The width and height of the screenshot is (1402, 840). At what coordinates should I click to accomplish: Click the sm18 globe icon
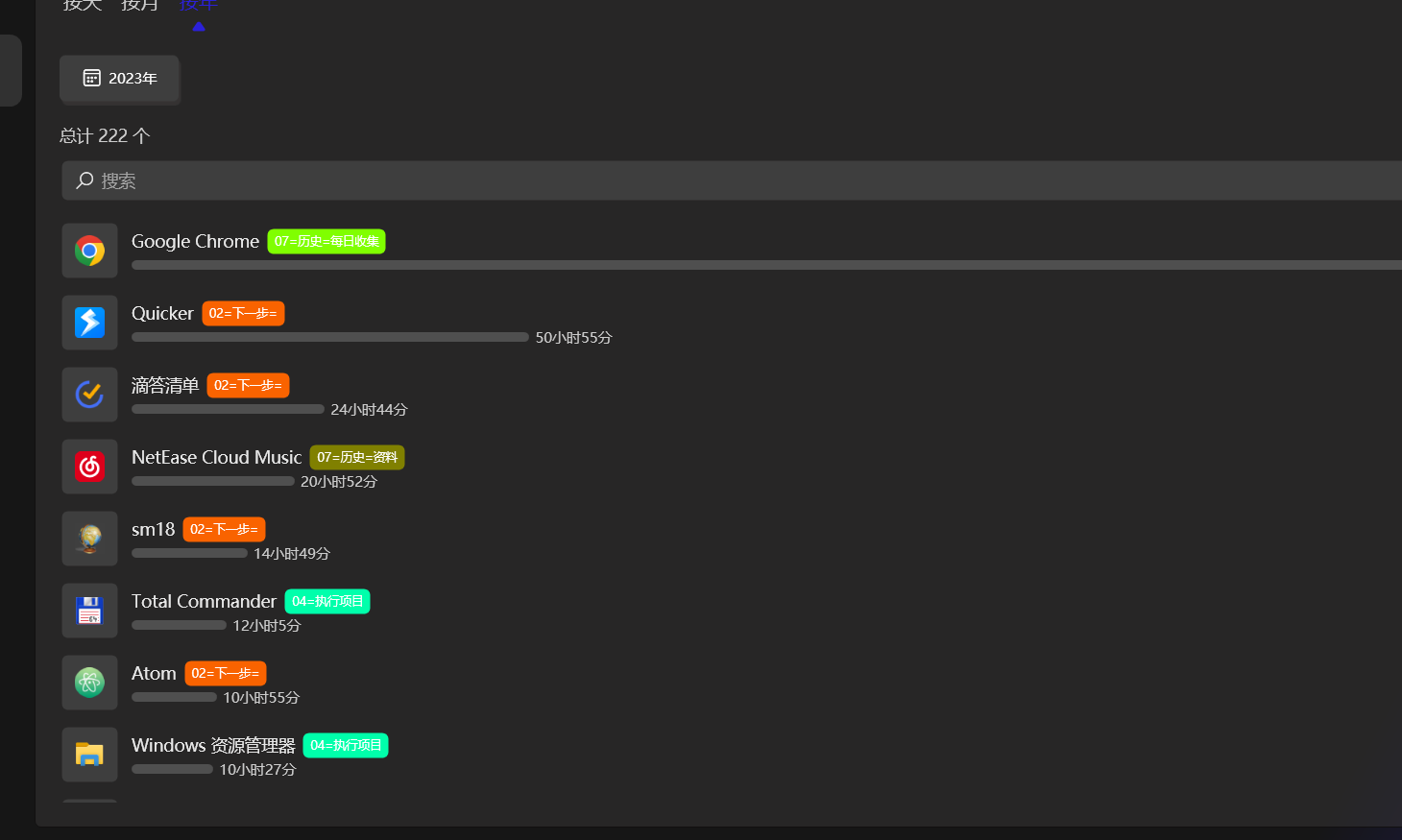pos(89,539)
